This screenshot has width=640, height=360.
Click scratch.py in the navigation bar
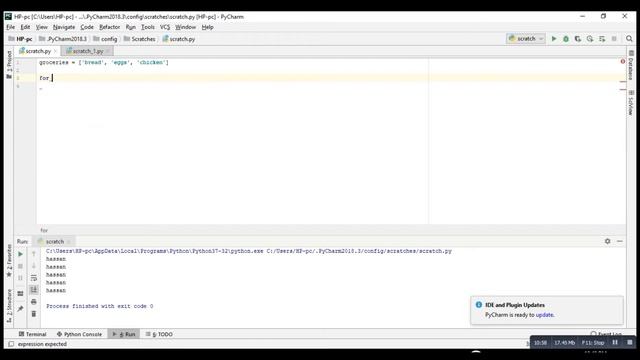[179, 39]
